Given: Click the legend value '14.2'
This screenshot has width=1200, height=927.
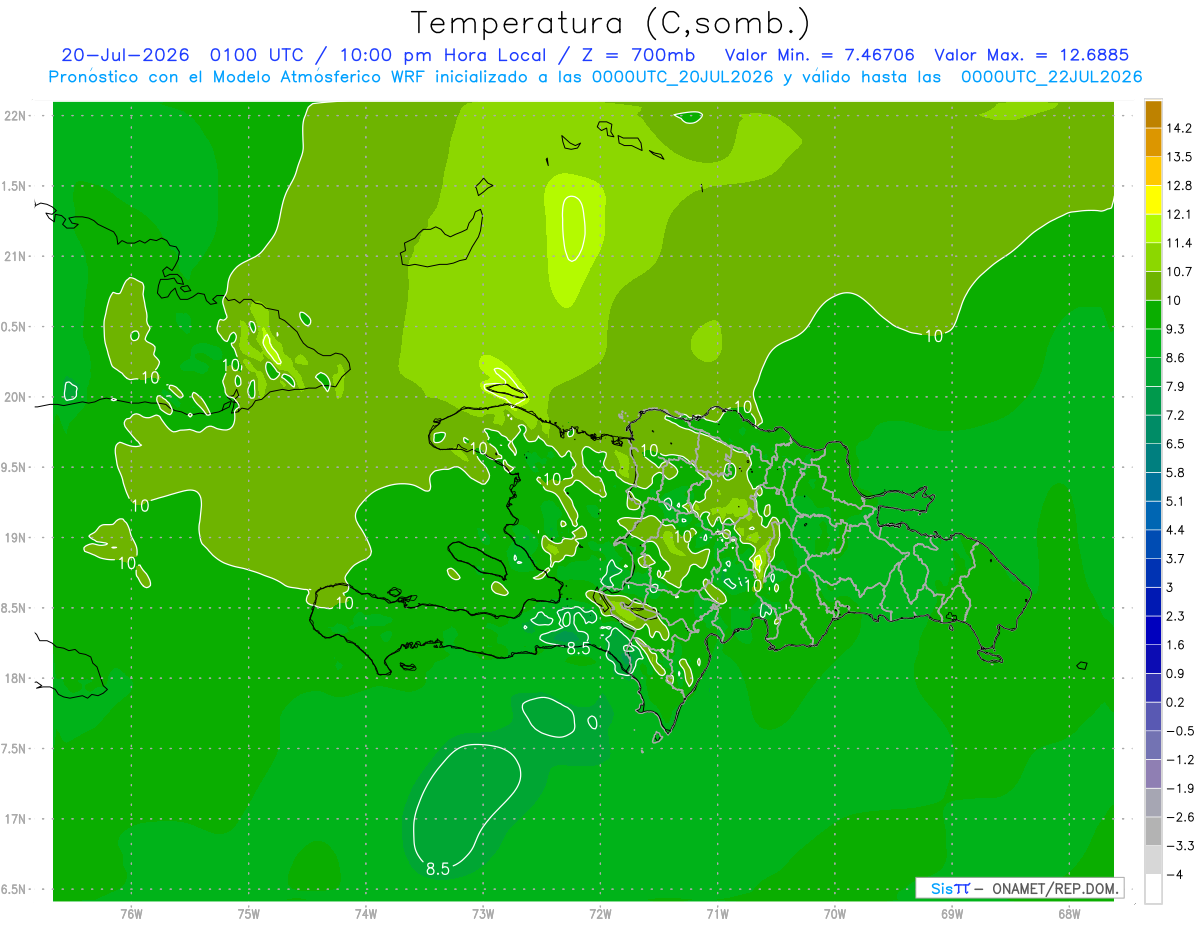Looking at the screenshot, I should point(1179,128).
